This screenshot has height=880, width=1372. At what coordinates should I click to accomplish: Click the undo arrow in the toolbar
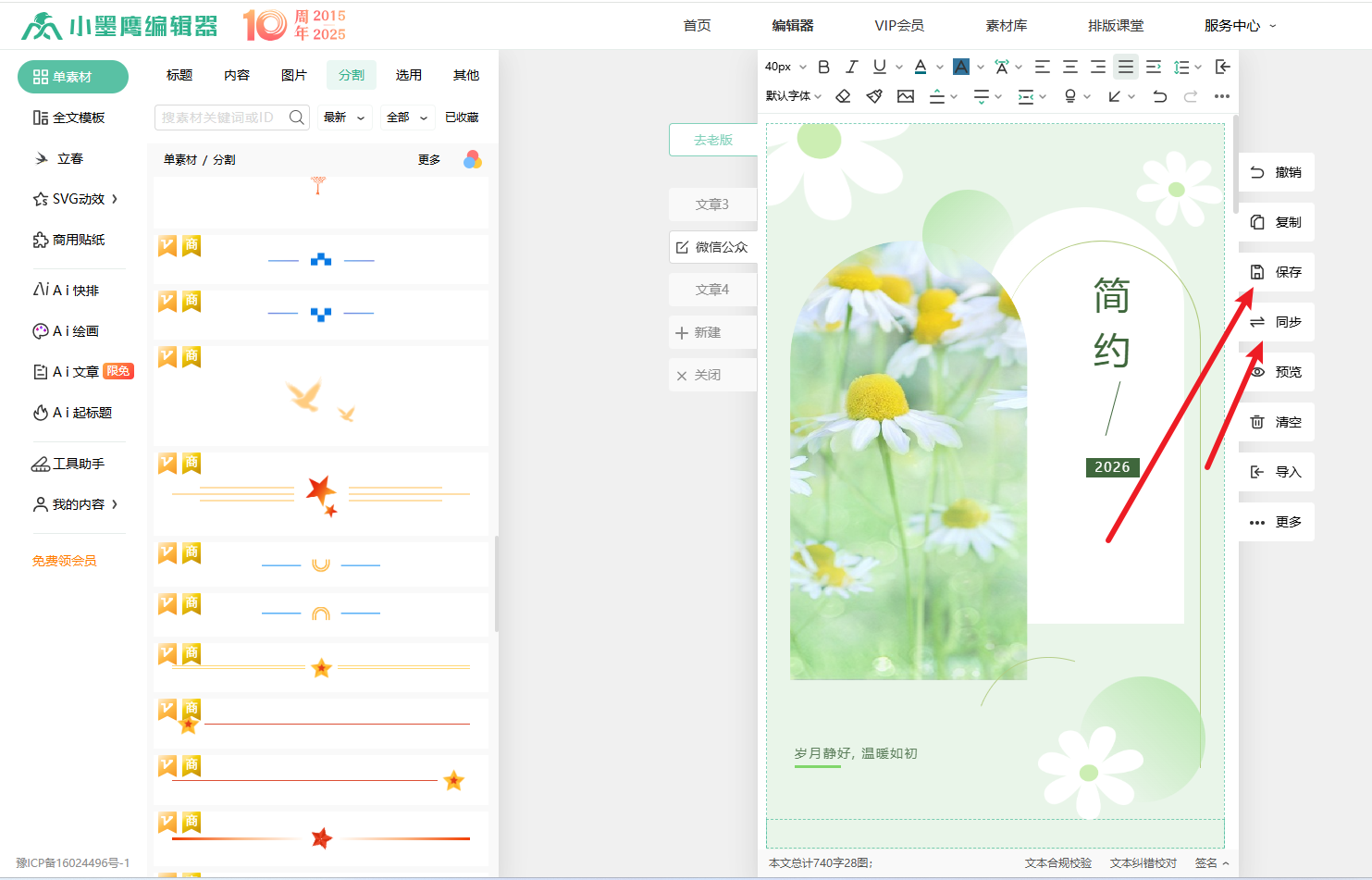(x=1160, y=96)
